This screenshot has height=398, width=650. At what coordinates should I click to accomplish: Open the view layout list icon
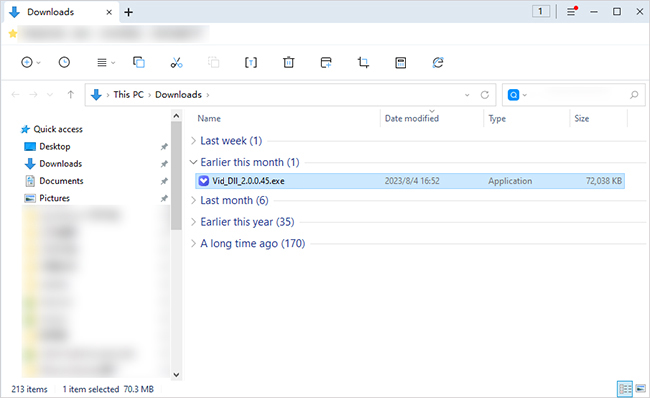[102, 63]
